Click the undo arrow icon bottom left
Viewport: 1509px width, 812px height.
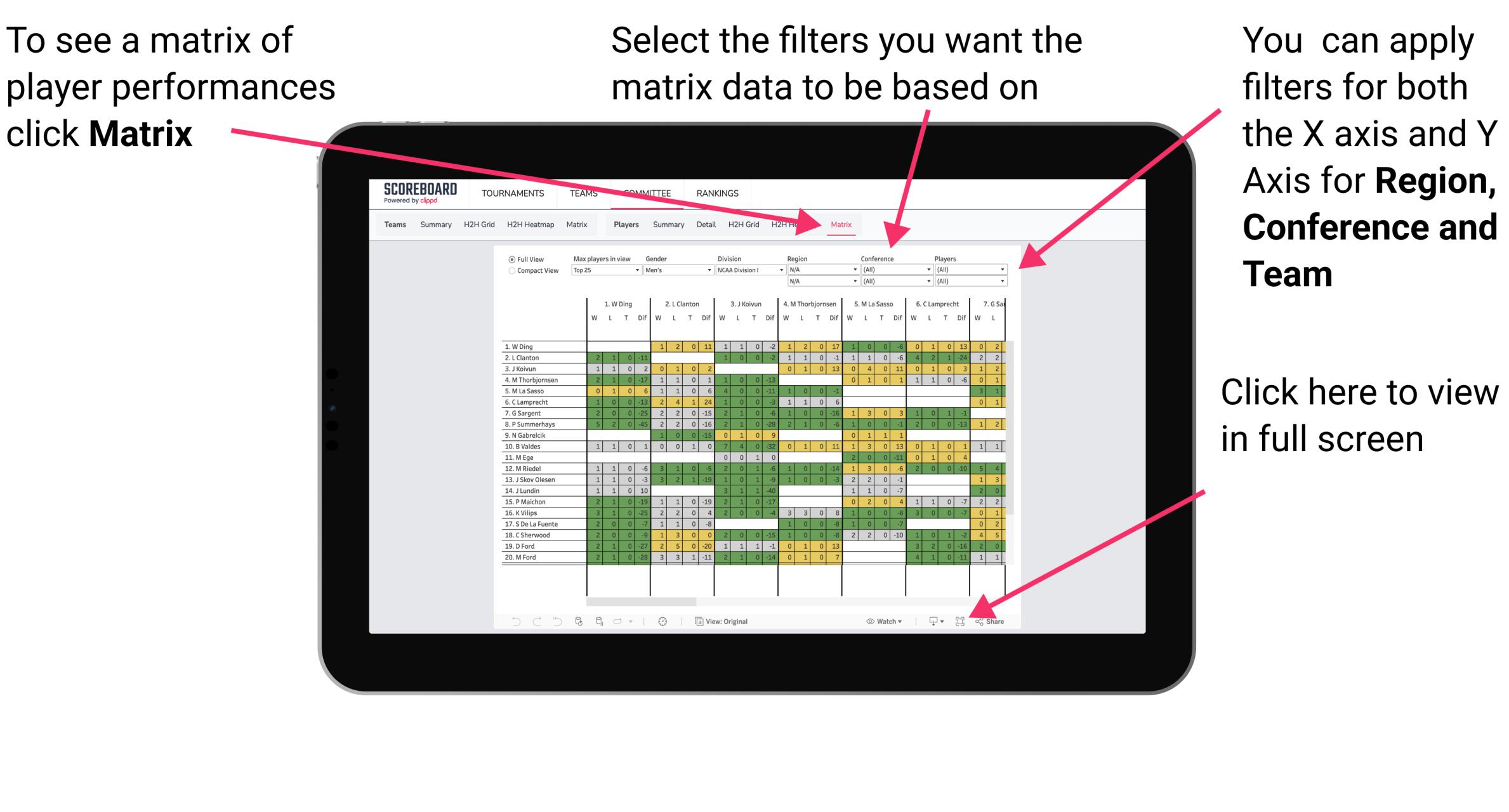[x=509, y=621]
